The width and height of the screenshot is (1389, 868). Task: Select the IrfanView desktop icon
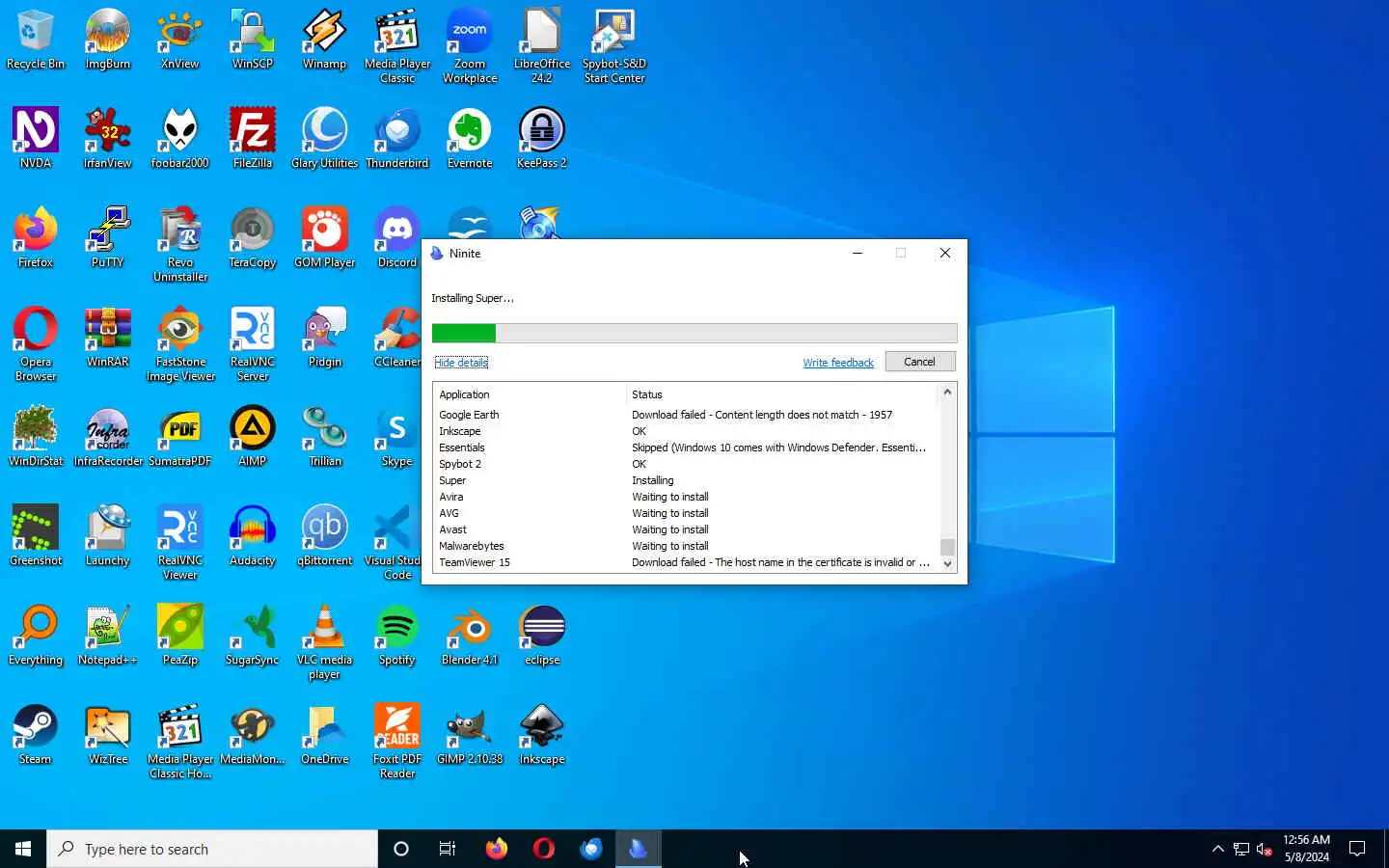pyautogui.click(x=107, y=139)
